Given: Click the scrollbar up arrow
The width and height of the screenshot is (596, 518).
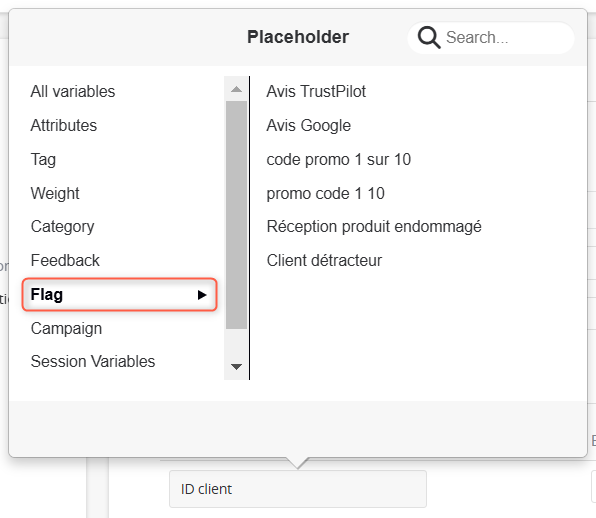Looking at the screenshot, I should point(236,89).
